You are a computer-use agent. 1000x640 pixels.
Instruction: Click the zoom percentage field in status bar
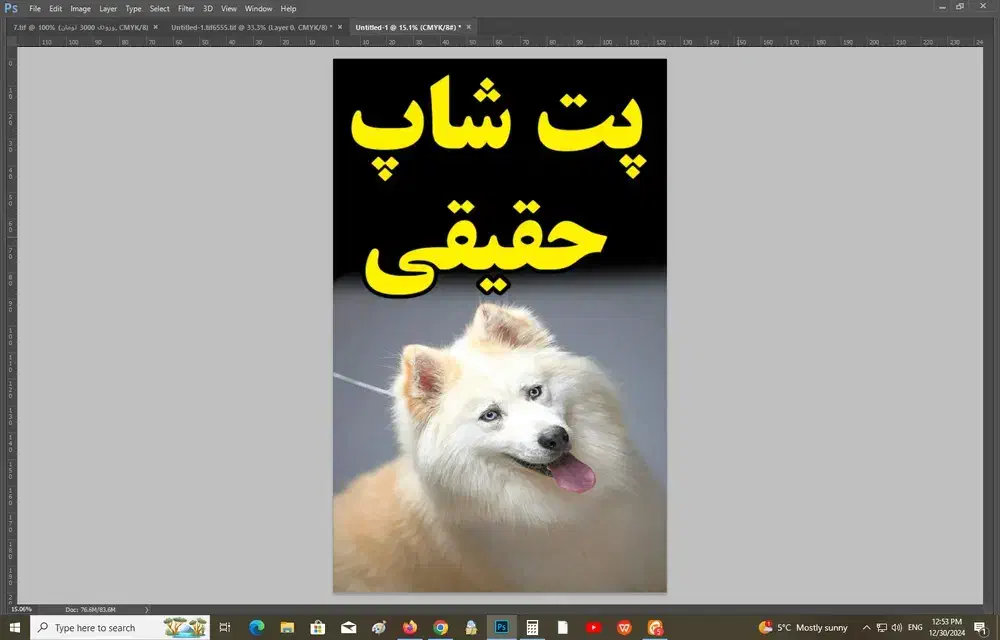point(20,609)
